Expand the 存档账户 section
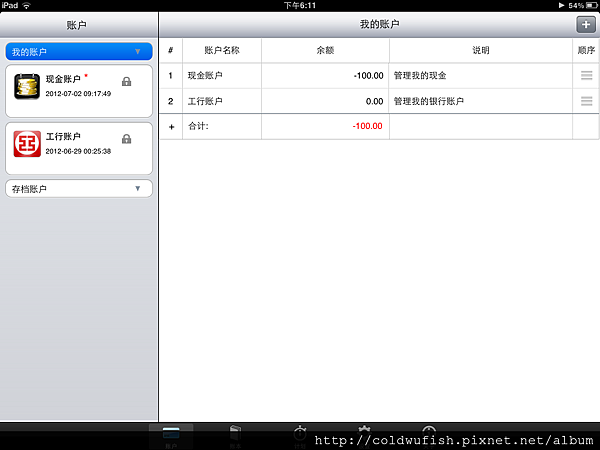Viewport: 600px width, 450px height. (79, 189)
